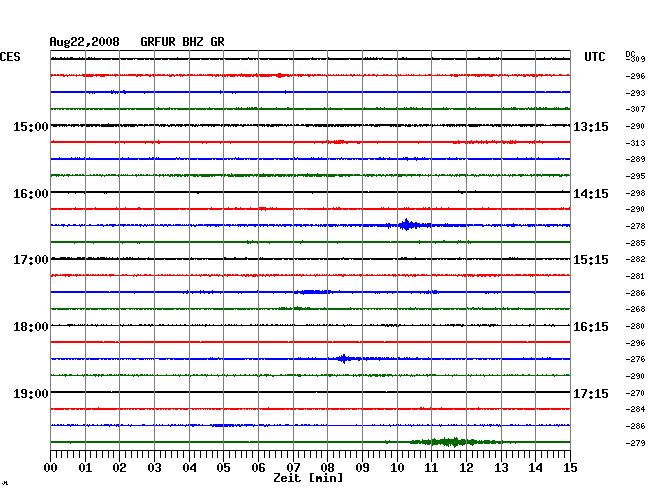This screenshot has width=650, height=494.
Task: Click the 17:00 local time label
Action: pos(31,260)
